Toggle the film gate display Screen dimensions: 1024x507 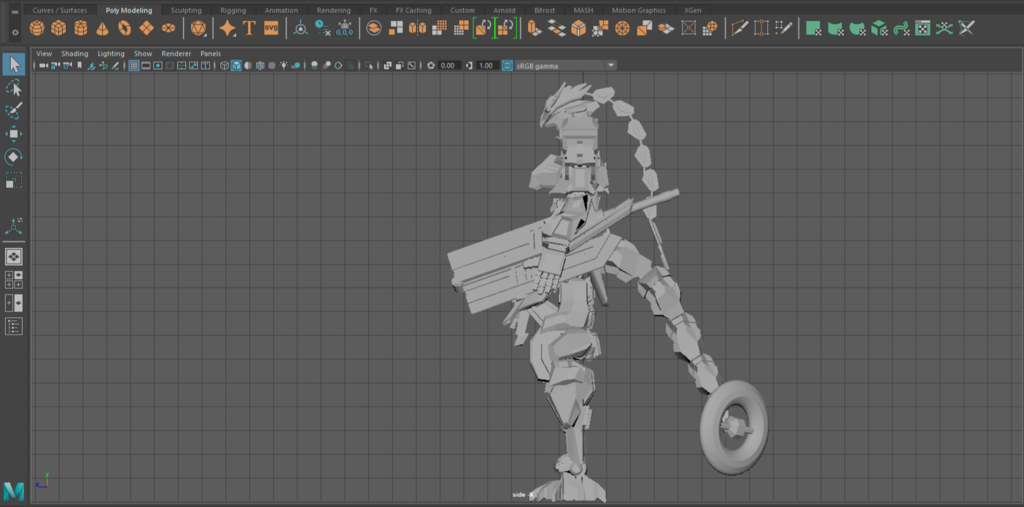click(146, 65)
